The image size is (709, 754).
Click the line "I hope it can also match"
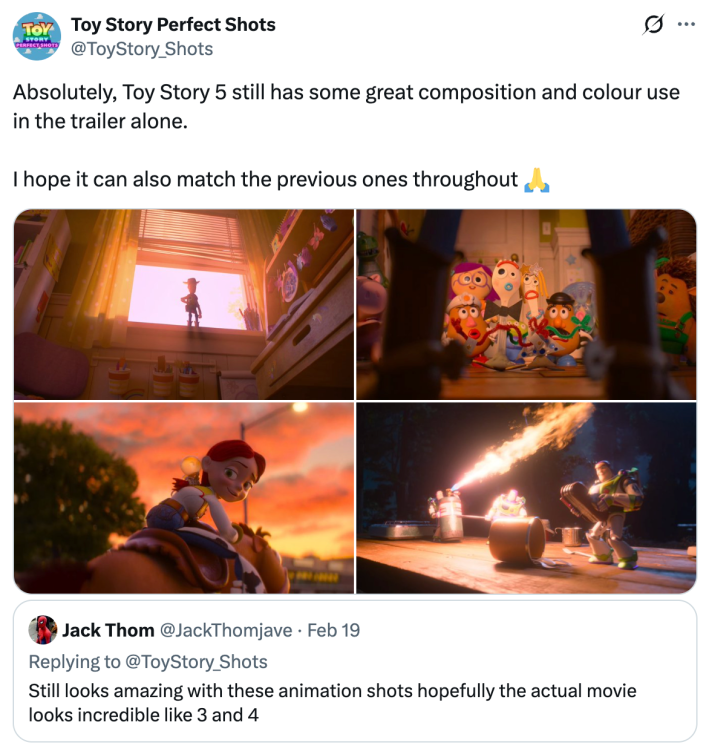point(265,179)
